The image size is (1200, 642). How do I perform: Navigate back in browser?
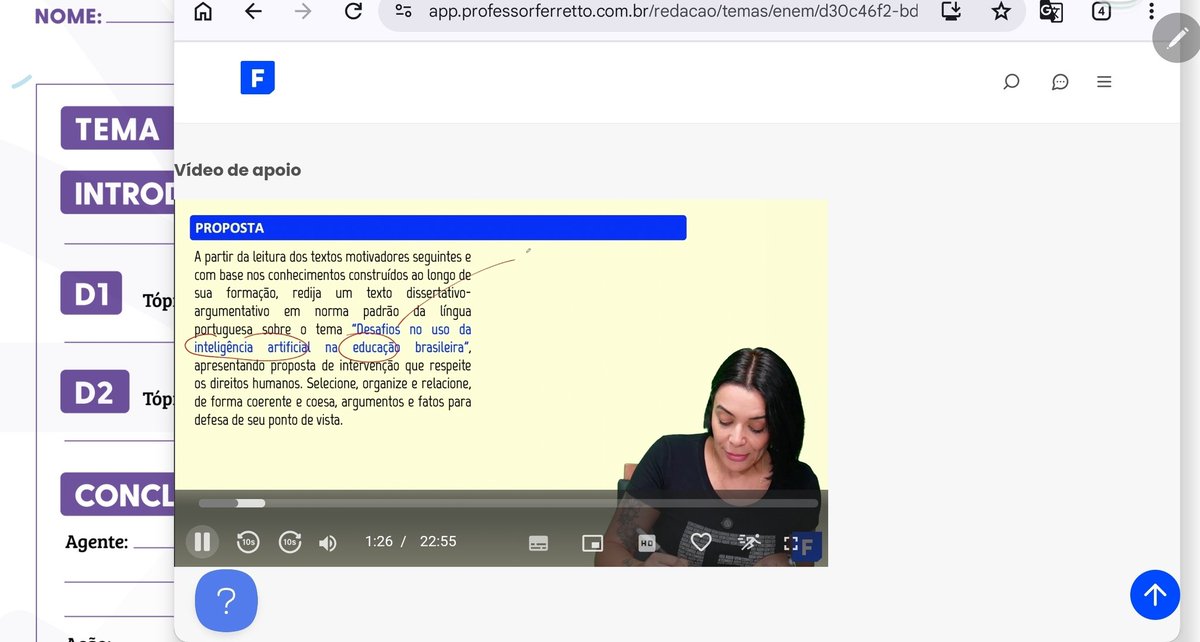tap(253, 11)
